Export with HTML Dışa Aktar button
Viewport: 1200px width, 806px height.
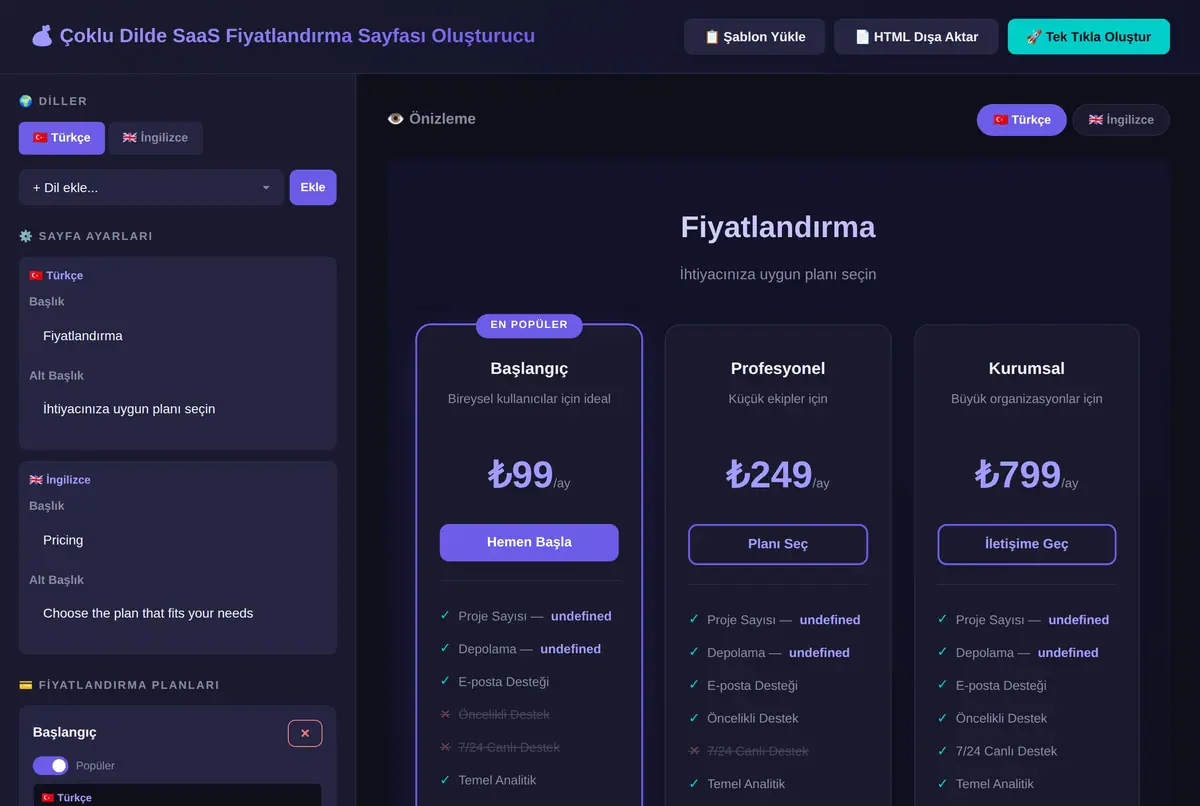point(916,37)
